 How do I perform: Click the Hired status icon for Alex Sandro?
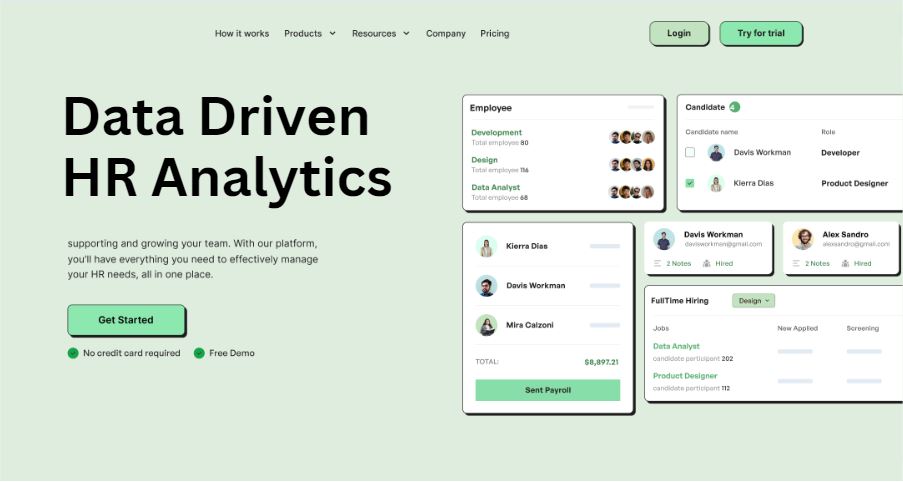846,263
